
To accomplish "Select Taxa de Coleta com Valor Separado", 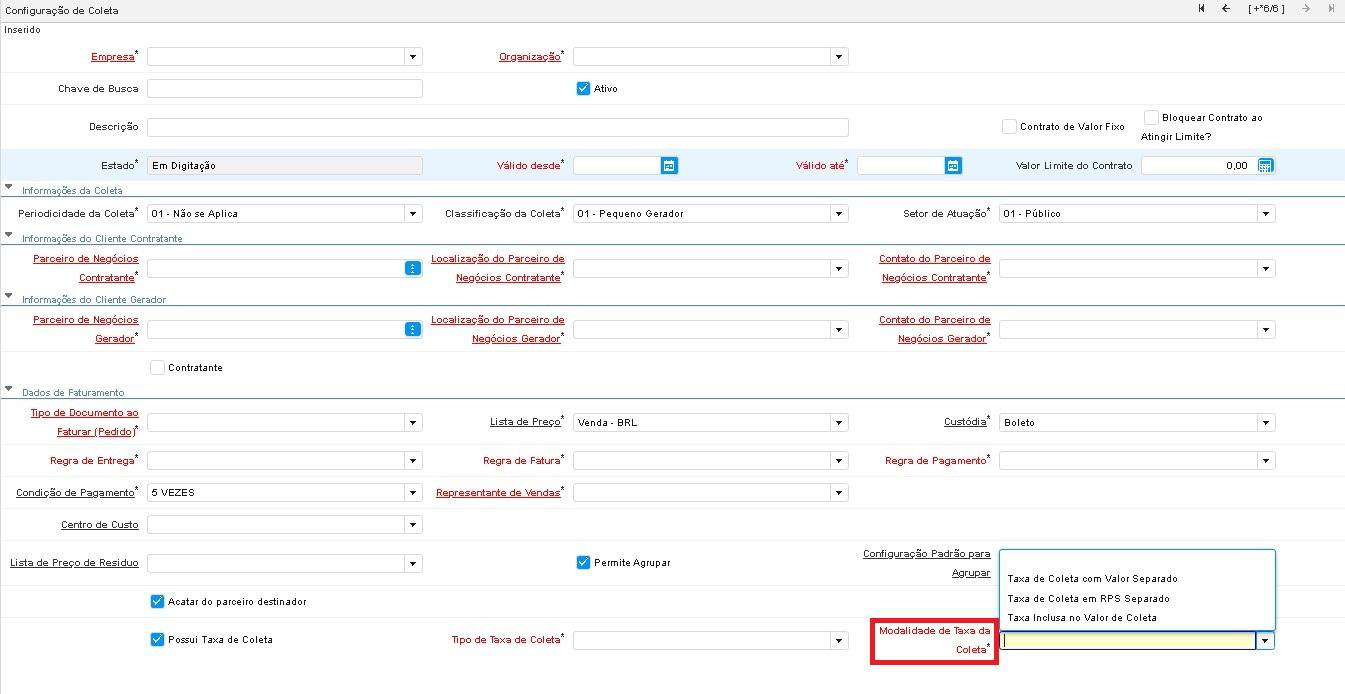I will (x=1092, y=578).
